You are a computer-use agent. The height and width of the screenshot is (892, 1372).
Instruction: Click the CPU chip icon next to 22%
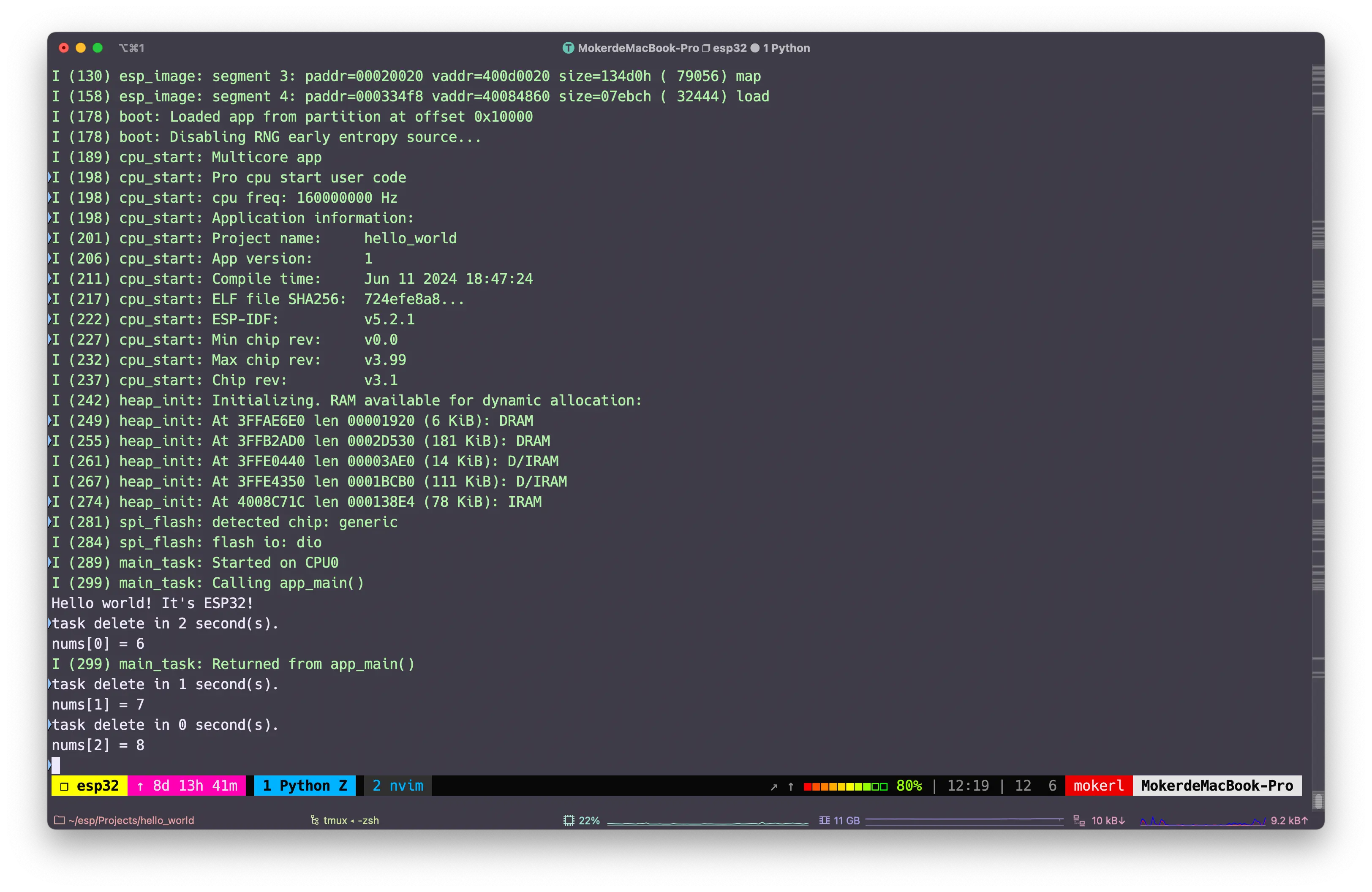pos(569,820)
